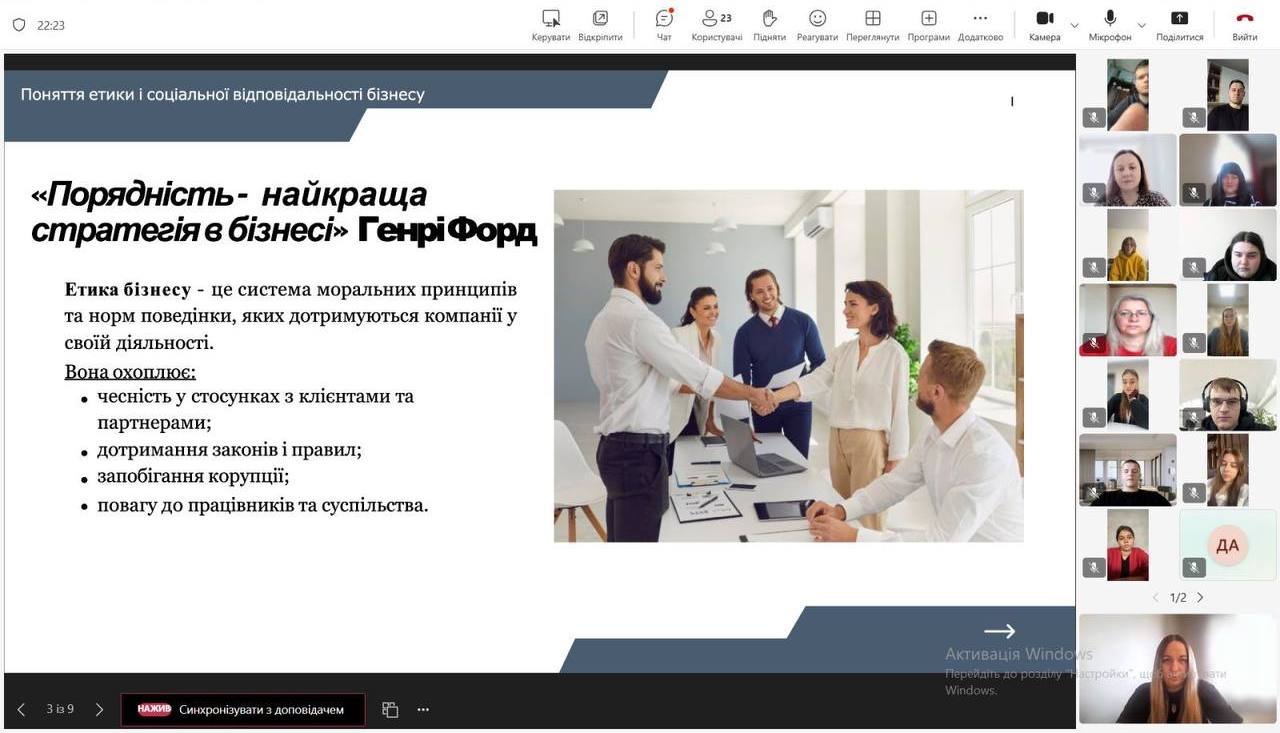Raise hand with Підняти button

pyautogui.click(x=769, y=24)
